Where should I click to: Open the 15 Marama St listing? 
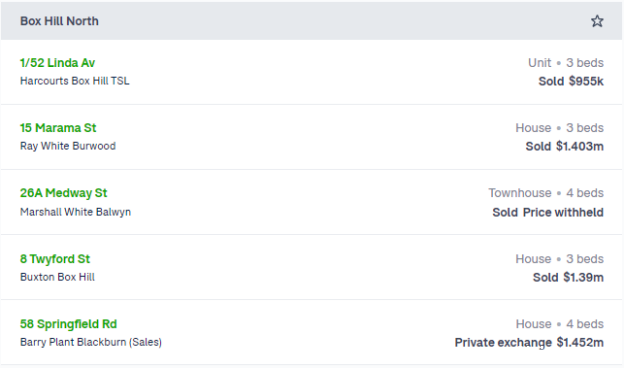[58, 128]
